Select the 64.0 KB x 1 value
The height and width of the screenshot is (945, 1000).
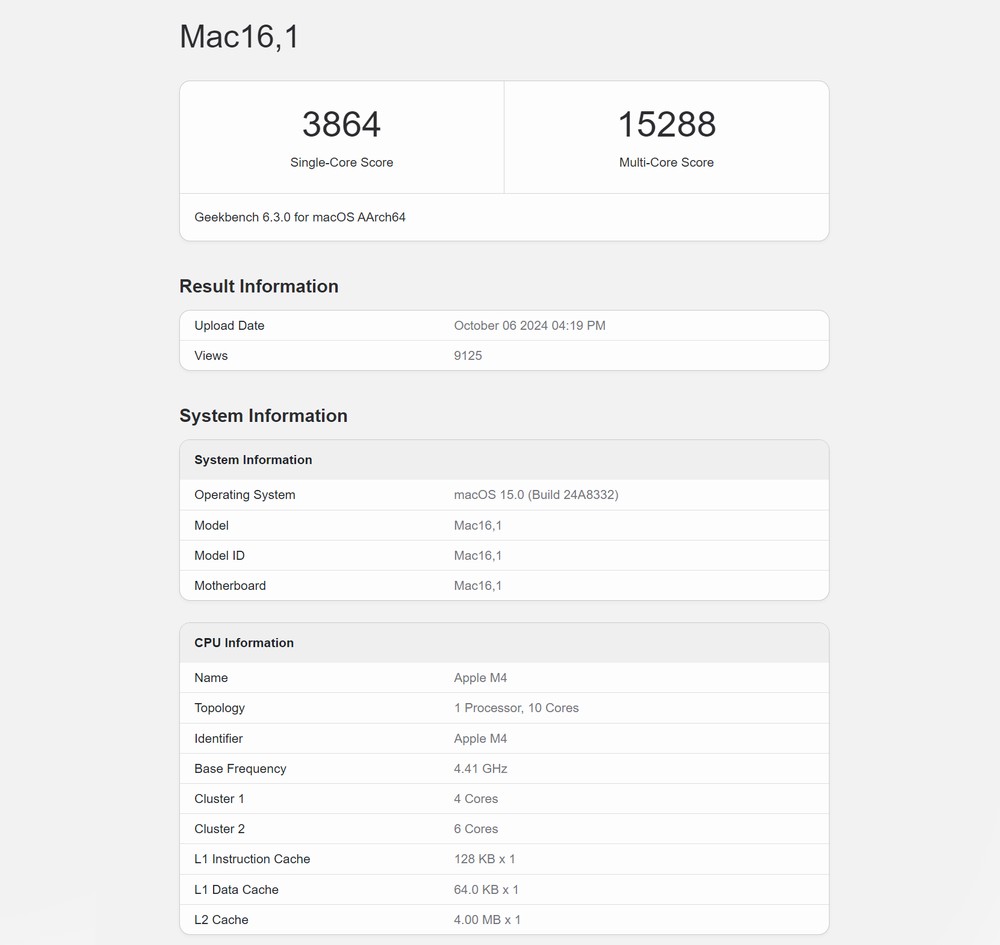486,890
